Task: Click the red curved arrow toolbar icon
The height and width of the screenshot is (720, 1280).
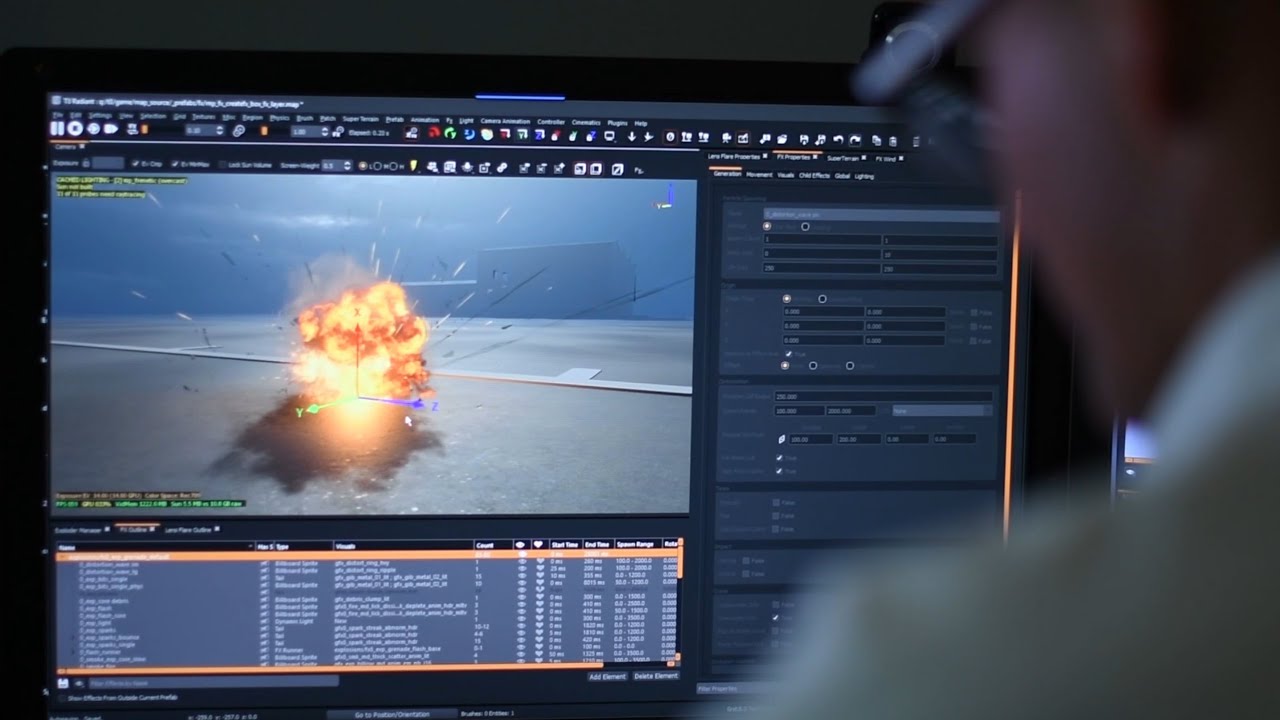Action: click(x=434, y=133)
